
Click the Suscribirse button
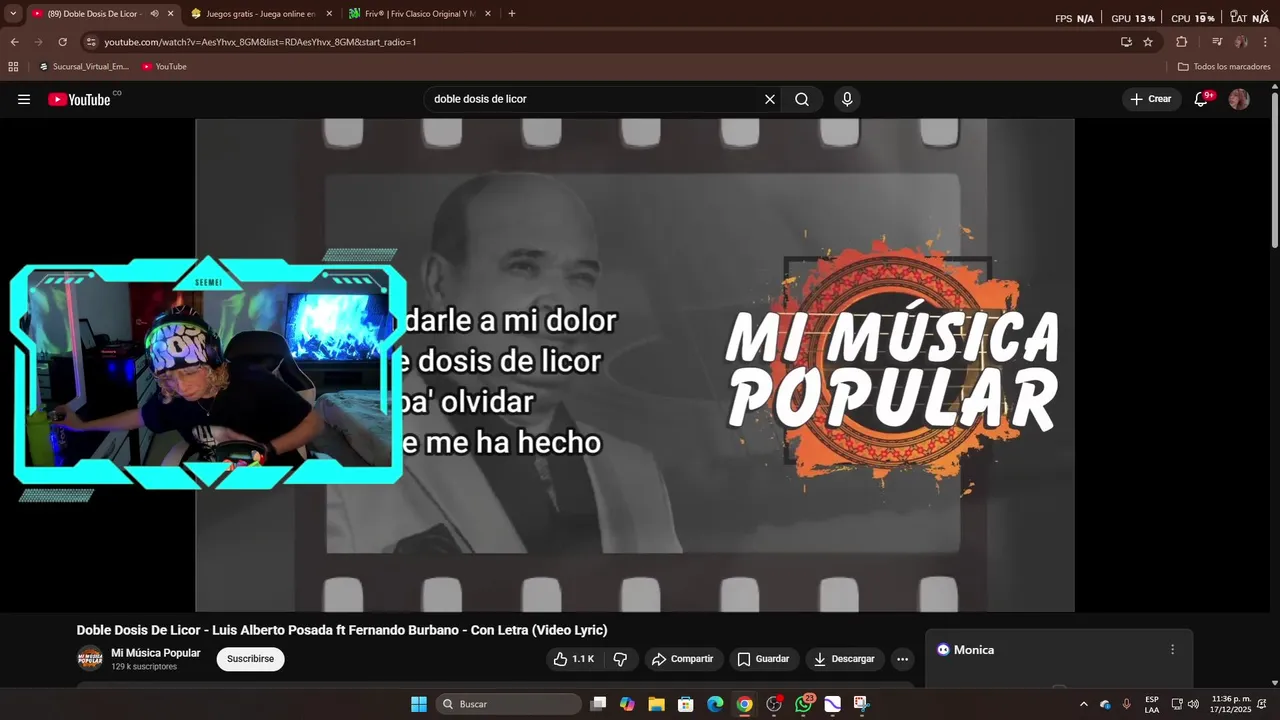click(x=250, y=659)
